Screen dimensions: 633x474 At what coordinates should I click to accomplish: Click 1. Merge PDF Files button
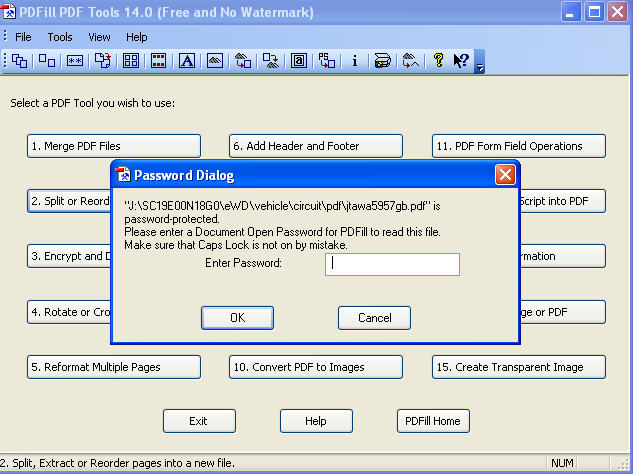114,146
